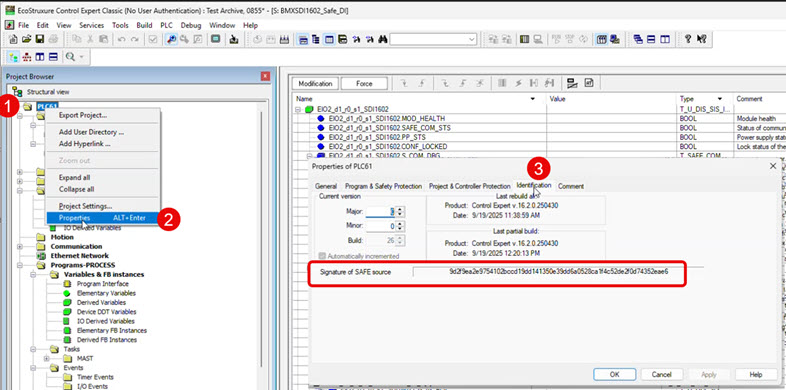Open the zoom options dropdown arrow

pos(81,57)
